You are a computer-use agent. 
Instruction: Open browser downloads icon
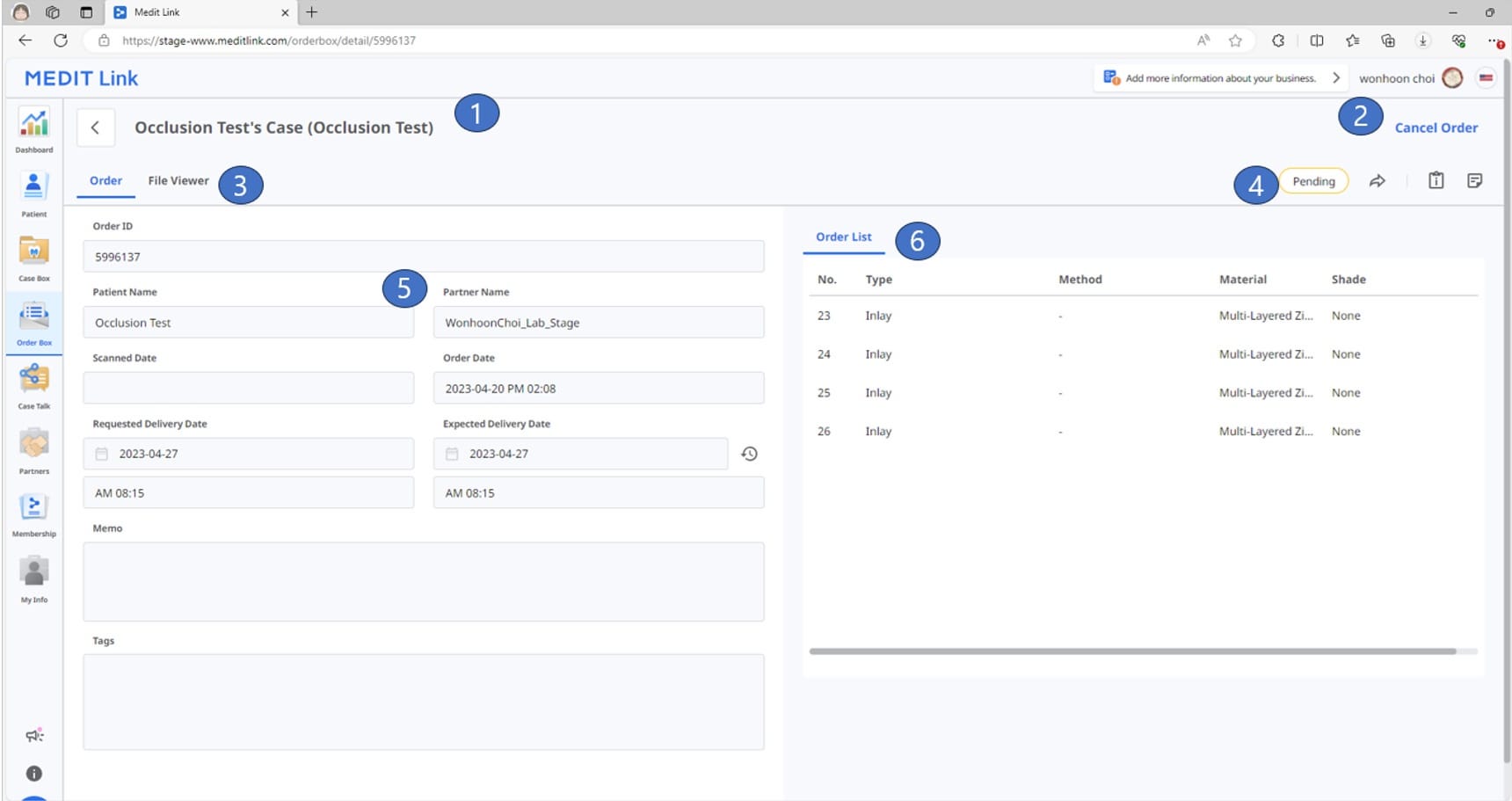tap(1423, 40)
